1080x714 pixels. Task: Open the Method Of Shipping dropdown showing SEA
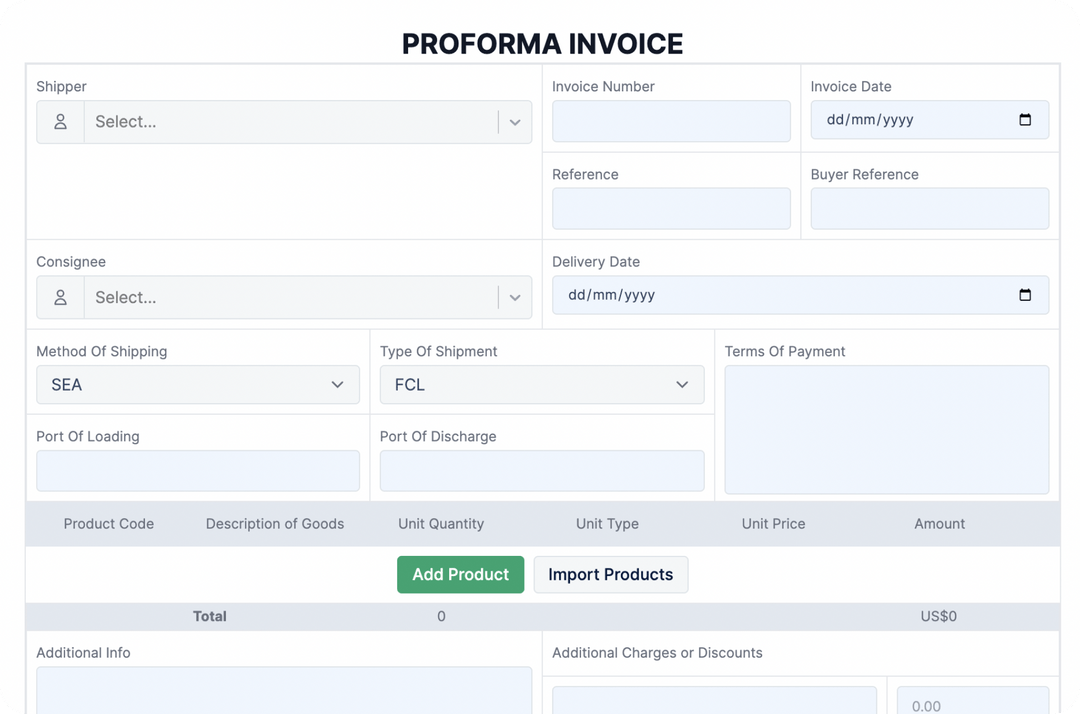[x=197, y=384]
